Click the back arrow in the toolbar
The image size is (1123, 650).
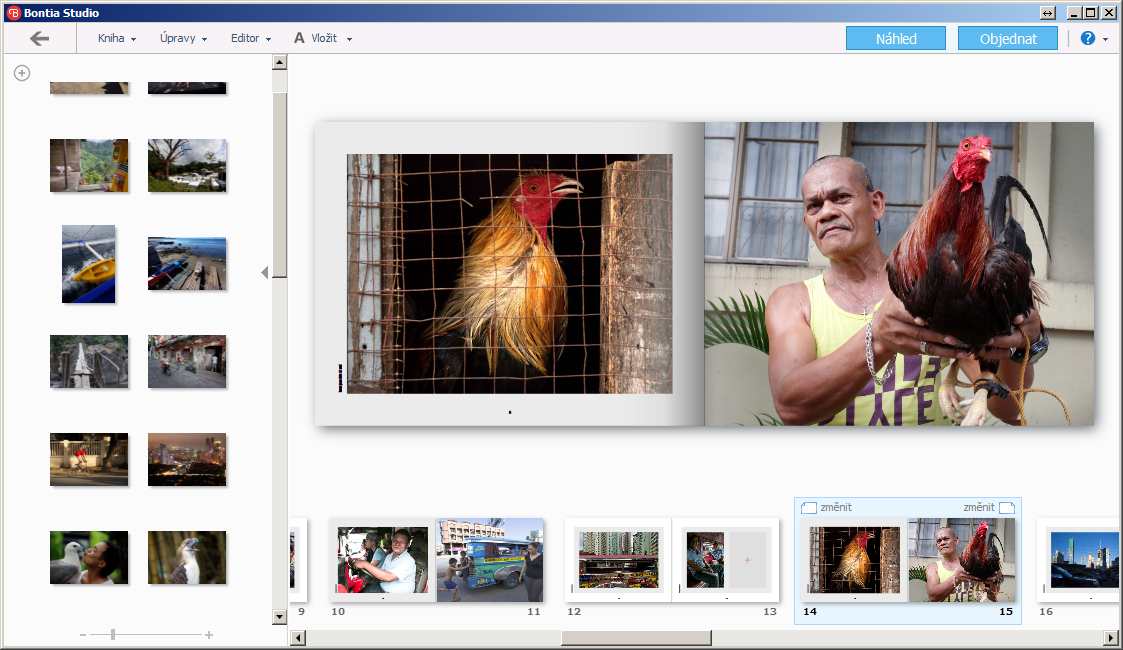click(39, 38)
